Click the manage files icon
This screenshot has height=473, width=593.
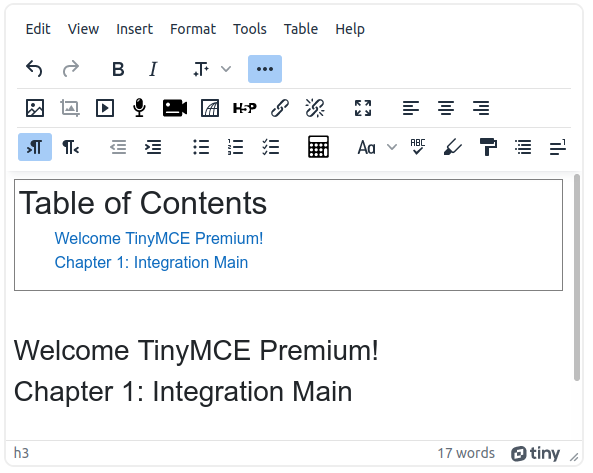[x=210, y=108]
